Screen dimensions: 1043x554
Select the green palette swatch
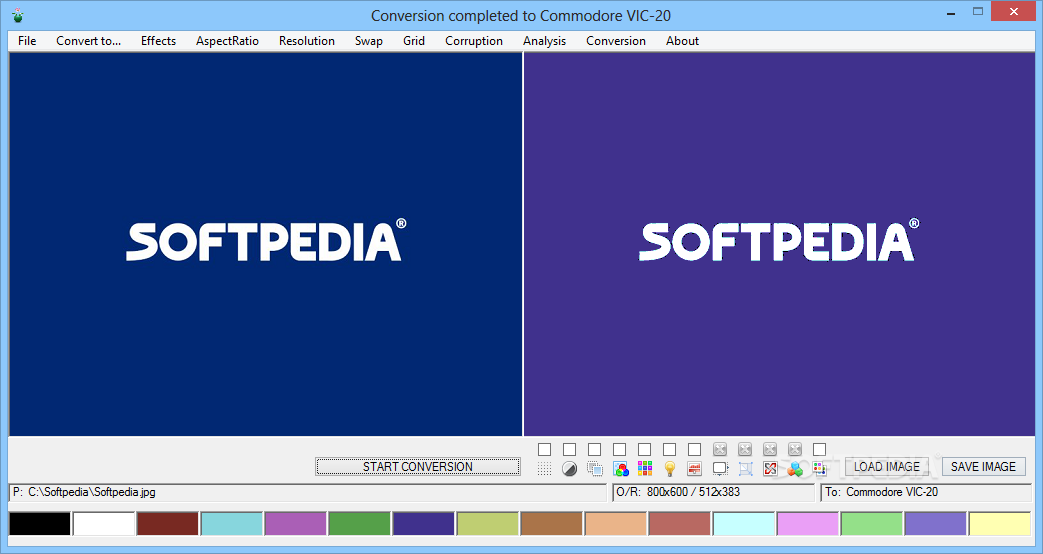point(359,523)
